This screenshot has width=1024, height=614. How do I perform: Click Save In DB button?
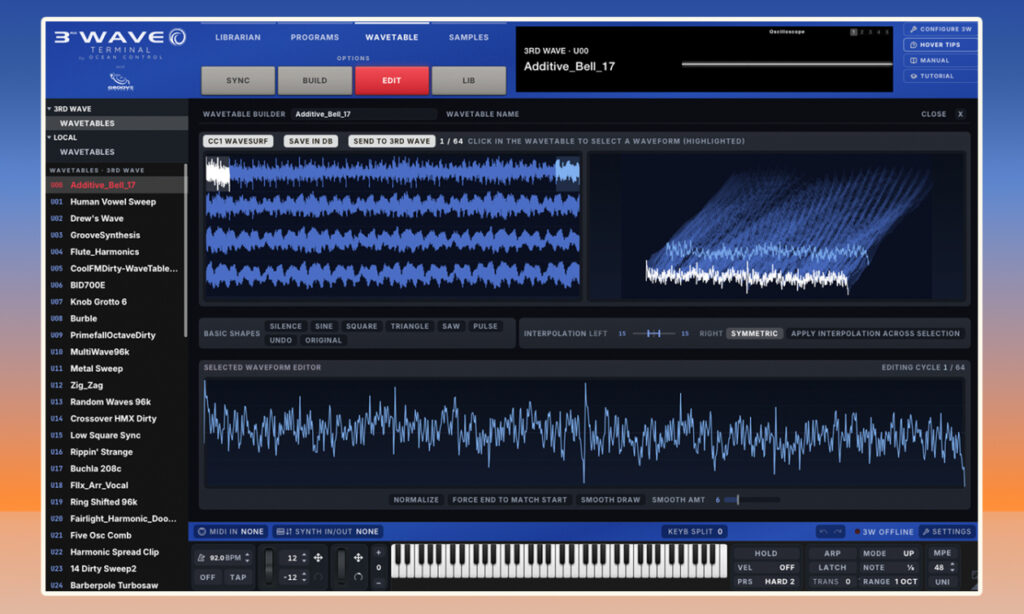click(x=311, y=141)
